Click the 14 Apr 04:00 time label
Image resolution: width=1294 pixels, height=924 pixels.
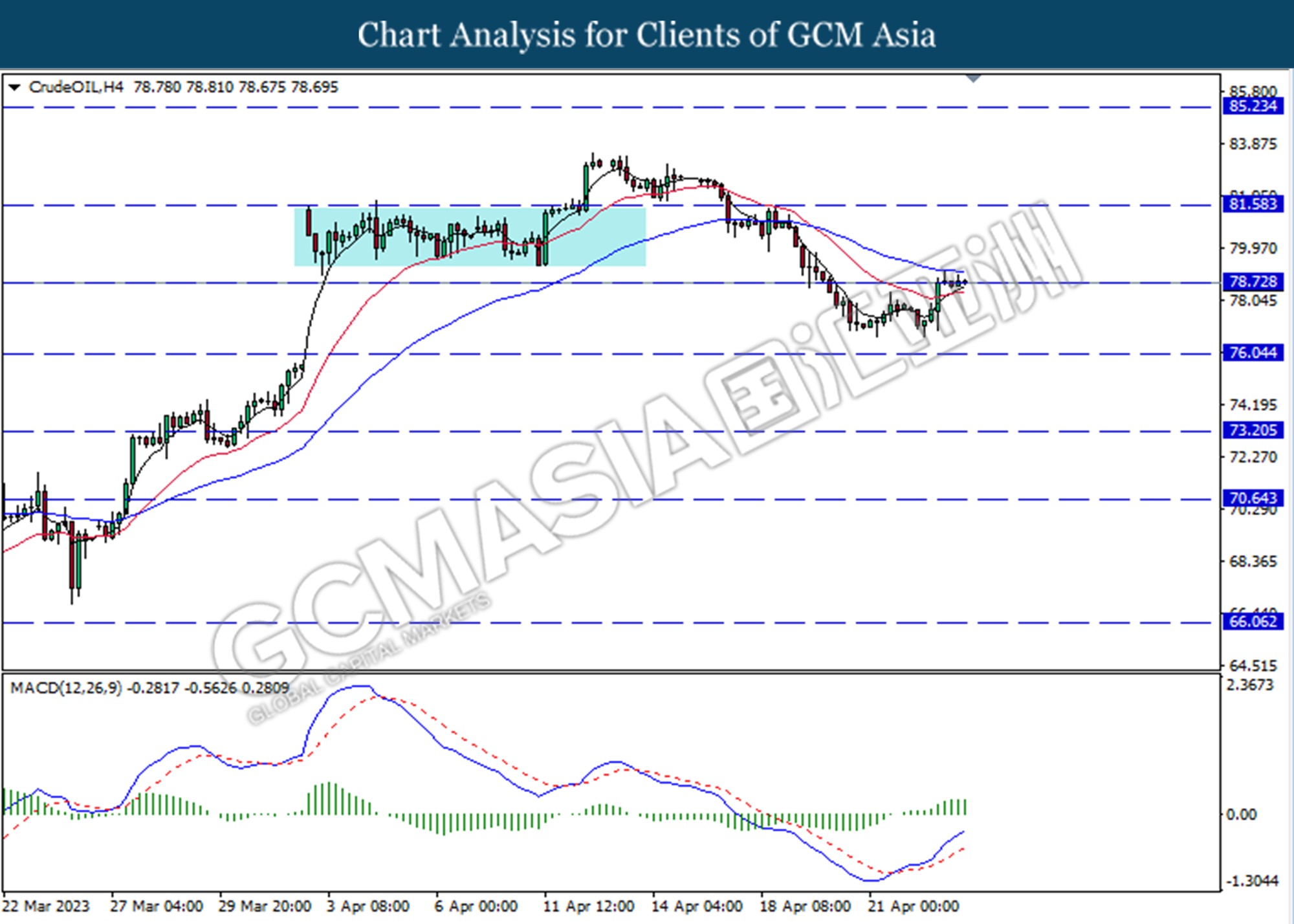(697, 906)
